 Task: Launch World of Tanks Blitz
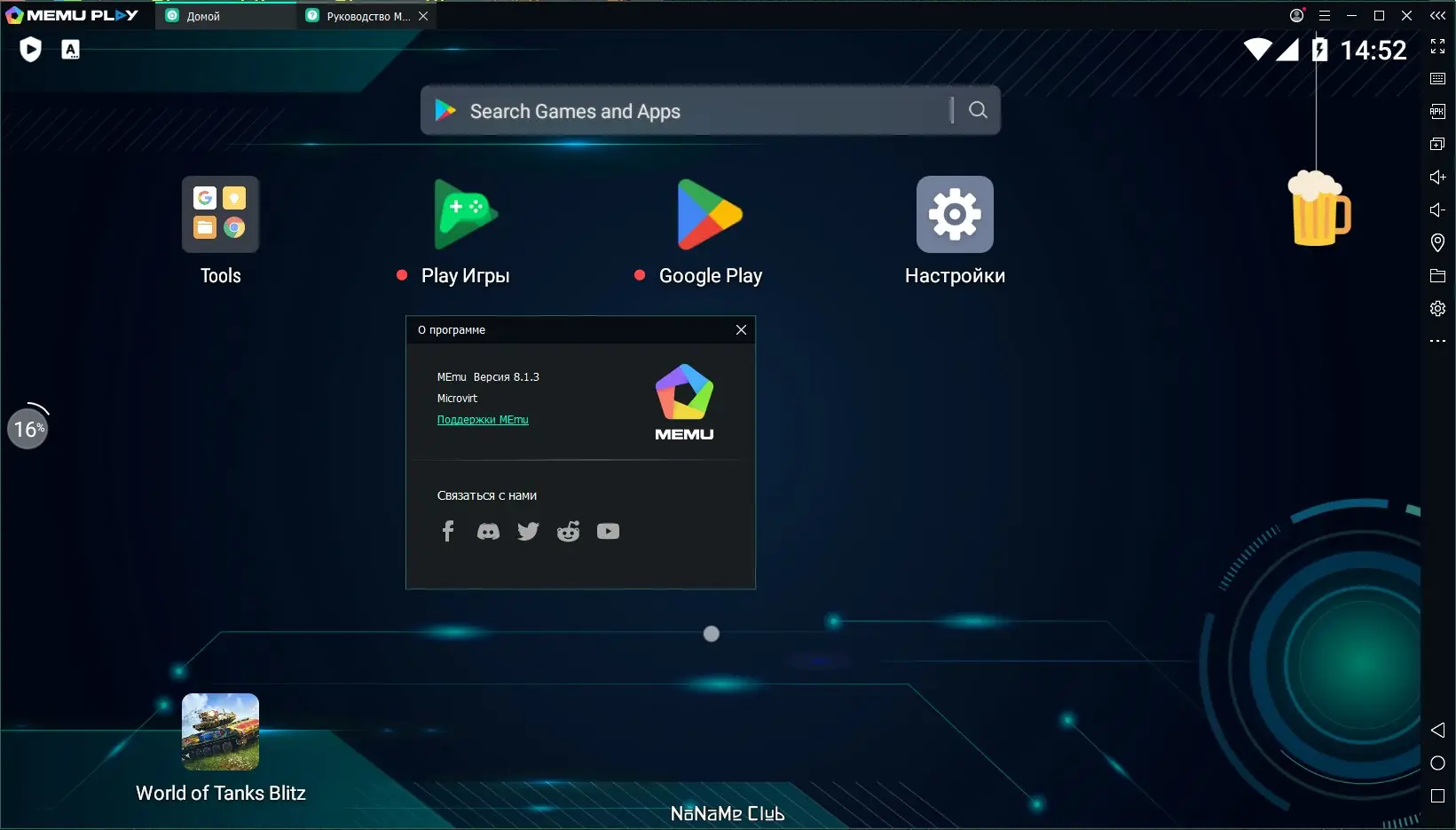point(220,731)
